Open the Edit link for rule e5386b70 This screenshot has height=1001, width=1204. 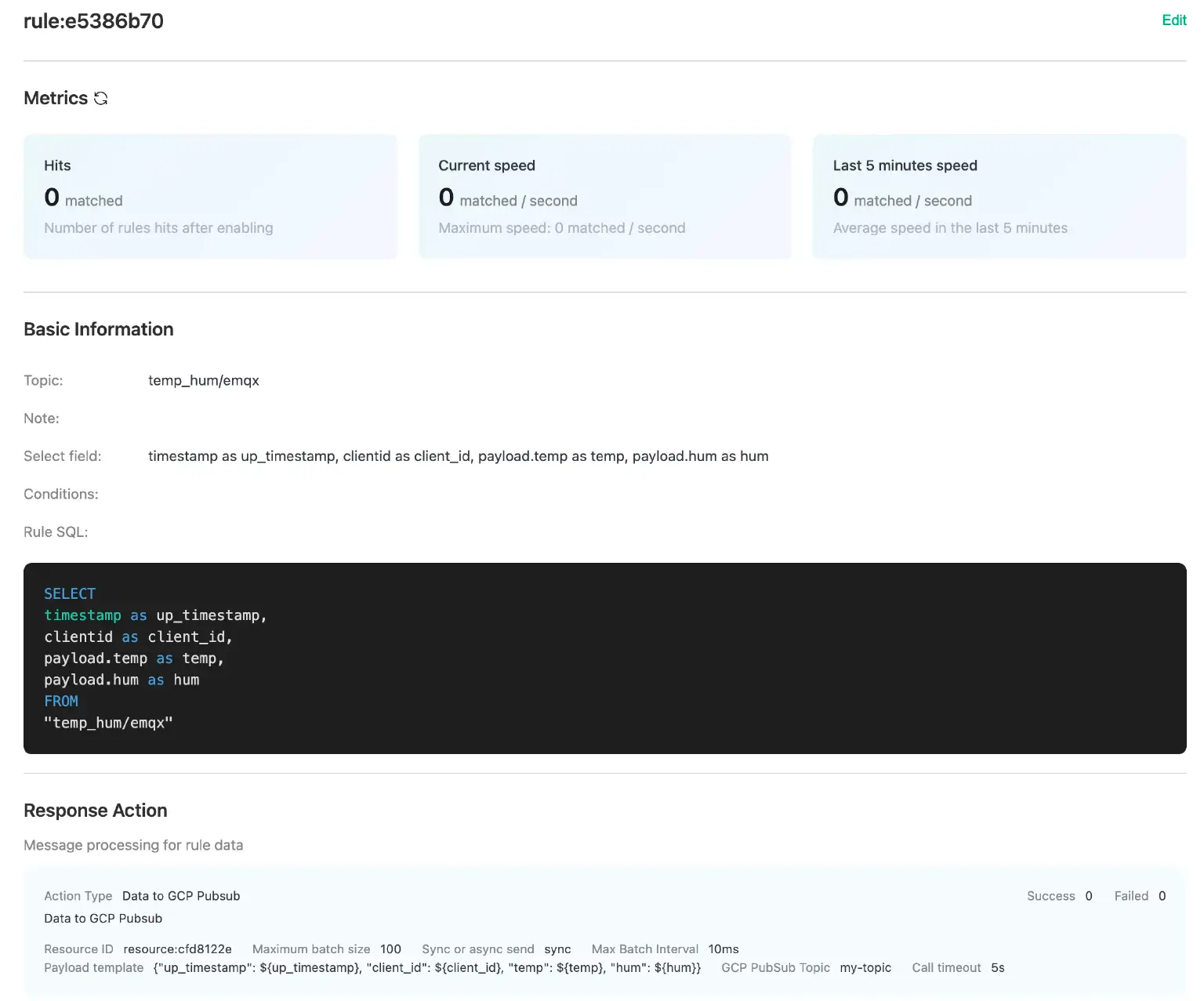point(1173,20)
